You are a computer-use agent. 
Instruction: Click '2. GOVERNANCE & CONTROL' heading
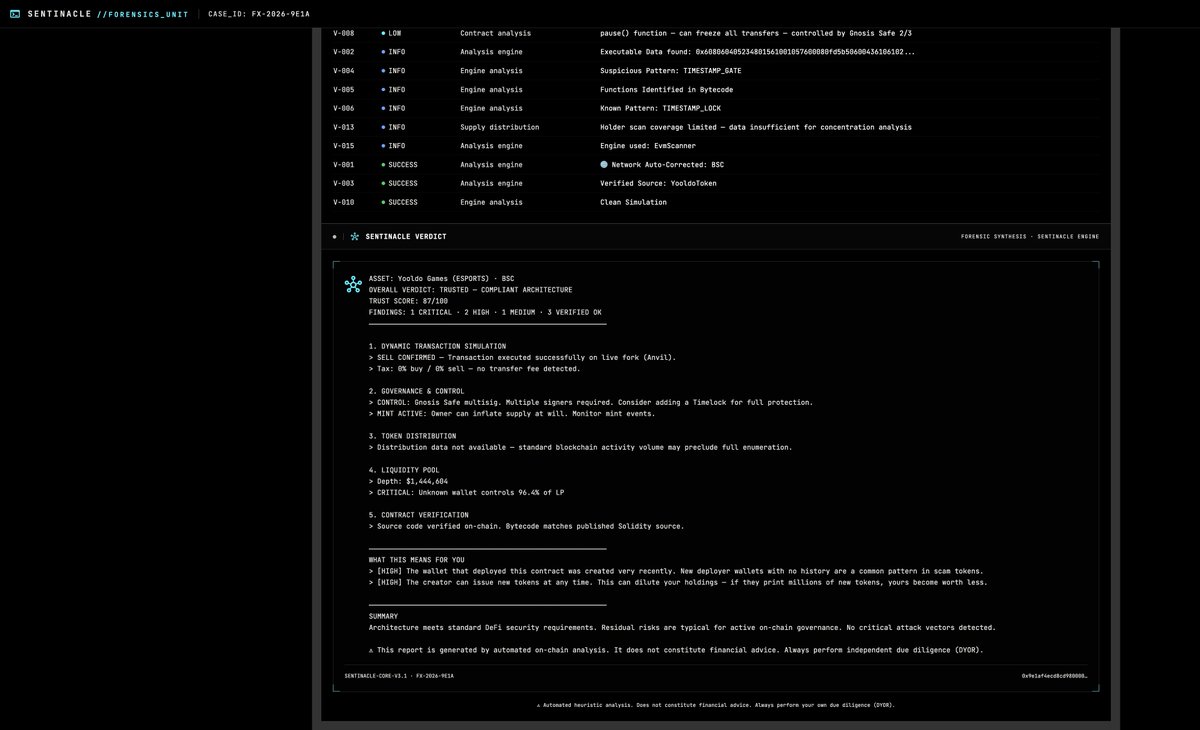416,391
